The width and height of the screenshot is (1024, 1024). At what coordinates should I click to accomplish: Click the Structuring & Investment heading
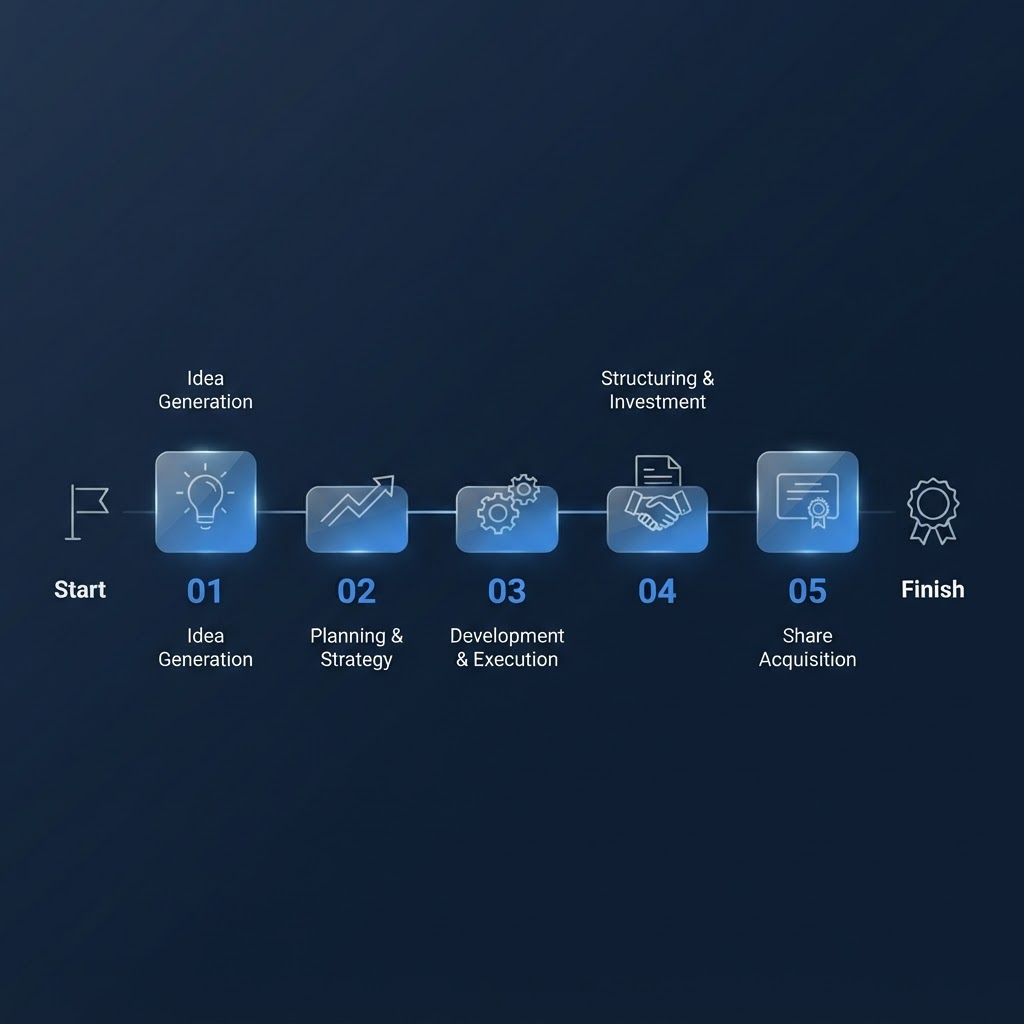tap(658, 390)
